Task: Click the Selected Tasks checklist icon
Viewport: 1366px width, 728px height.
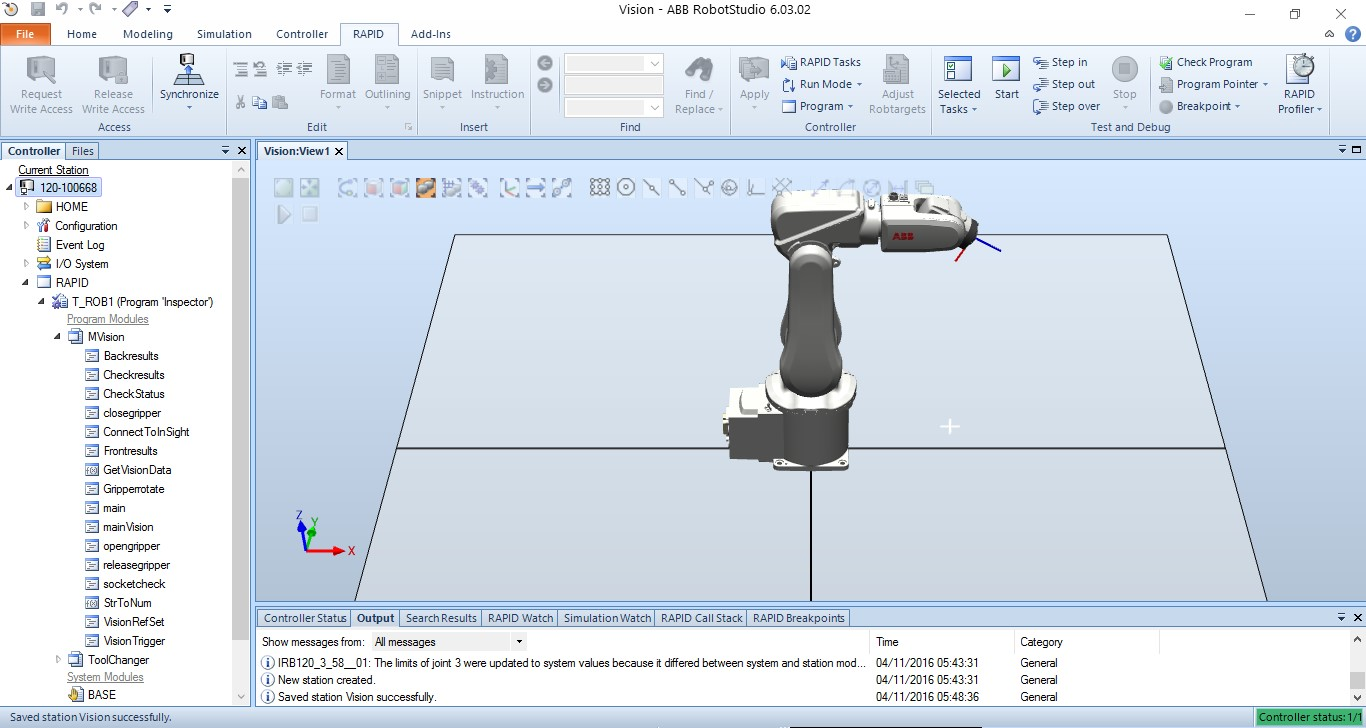Action: point(958,69)
